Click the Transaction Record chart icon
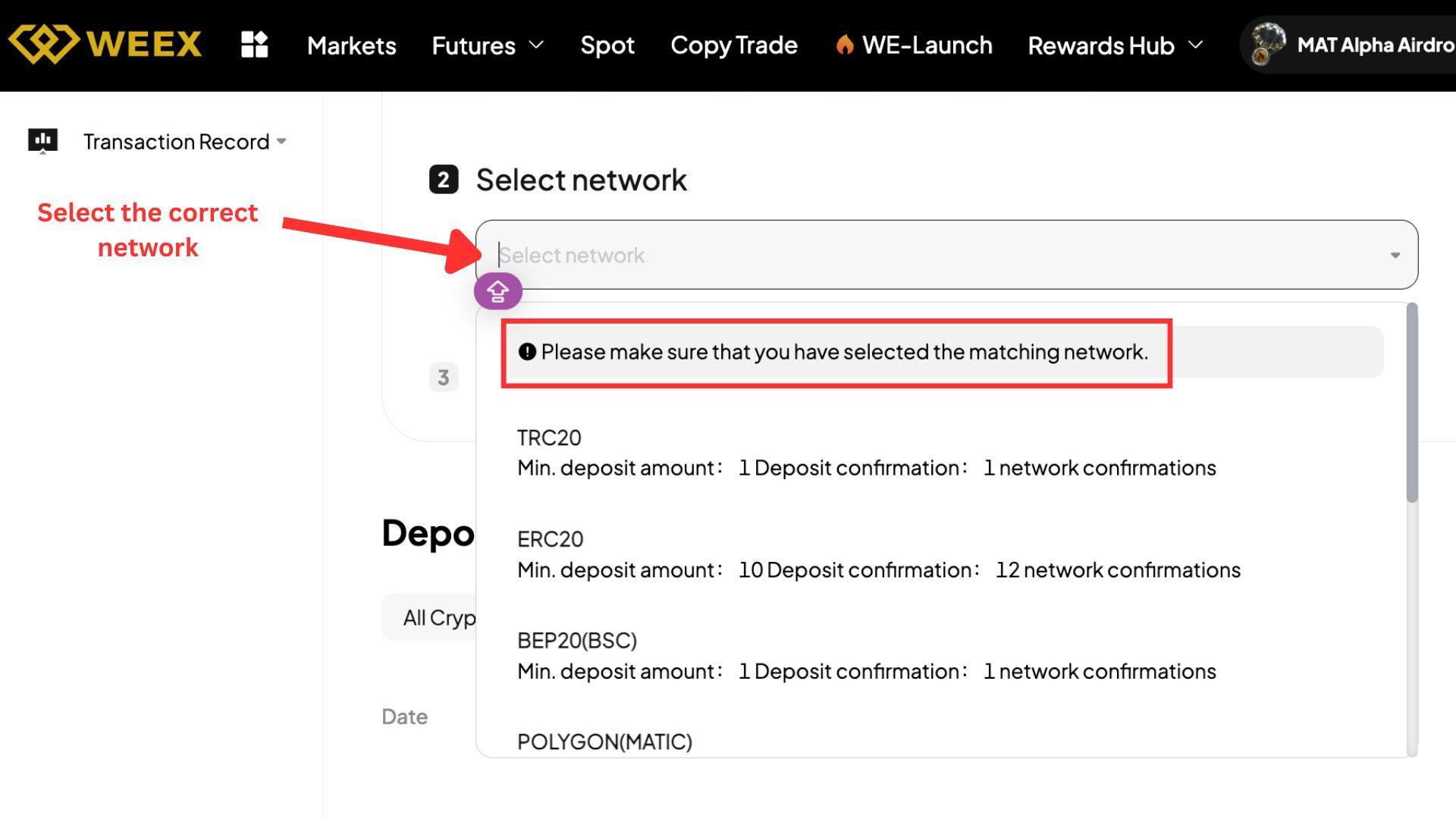 click(x=42, y=140)
